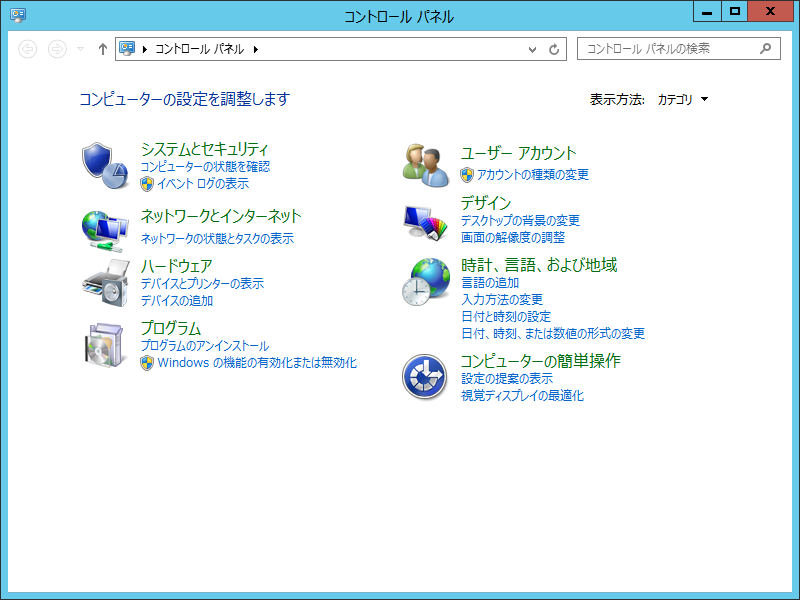Open デザイン category link
Viewport: 800px width, 600px height.
coord(486,203)
